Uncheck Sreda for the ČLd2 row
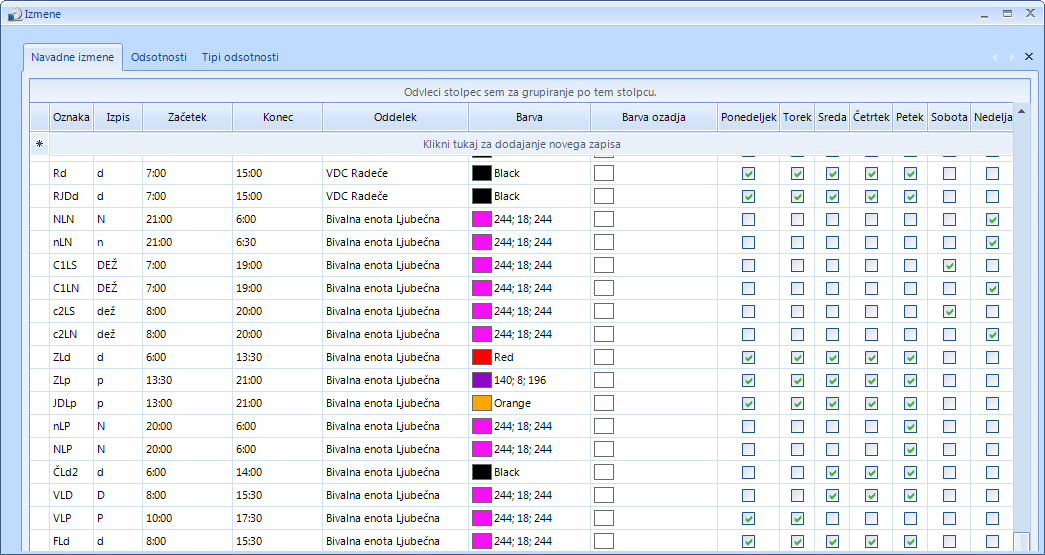This screenshot has width=1045, height=555. pyautogui.click(x=832, y=472)
